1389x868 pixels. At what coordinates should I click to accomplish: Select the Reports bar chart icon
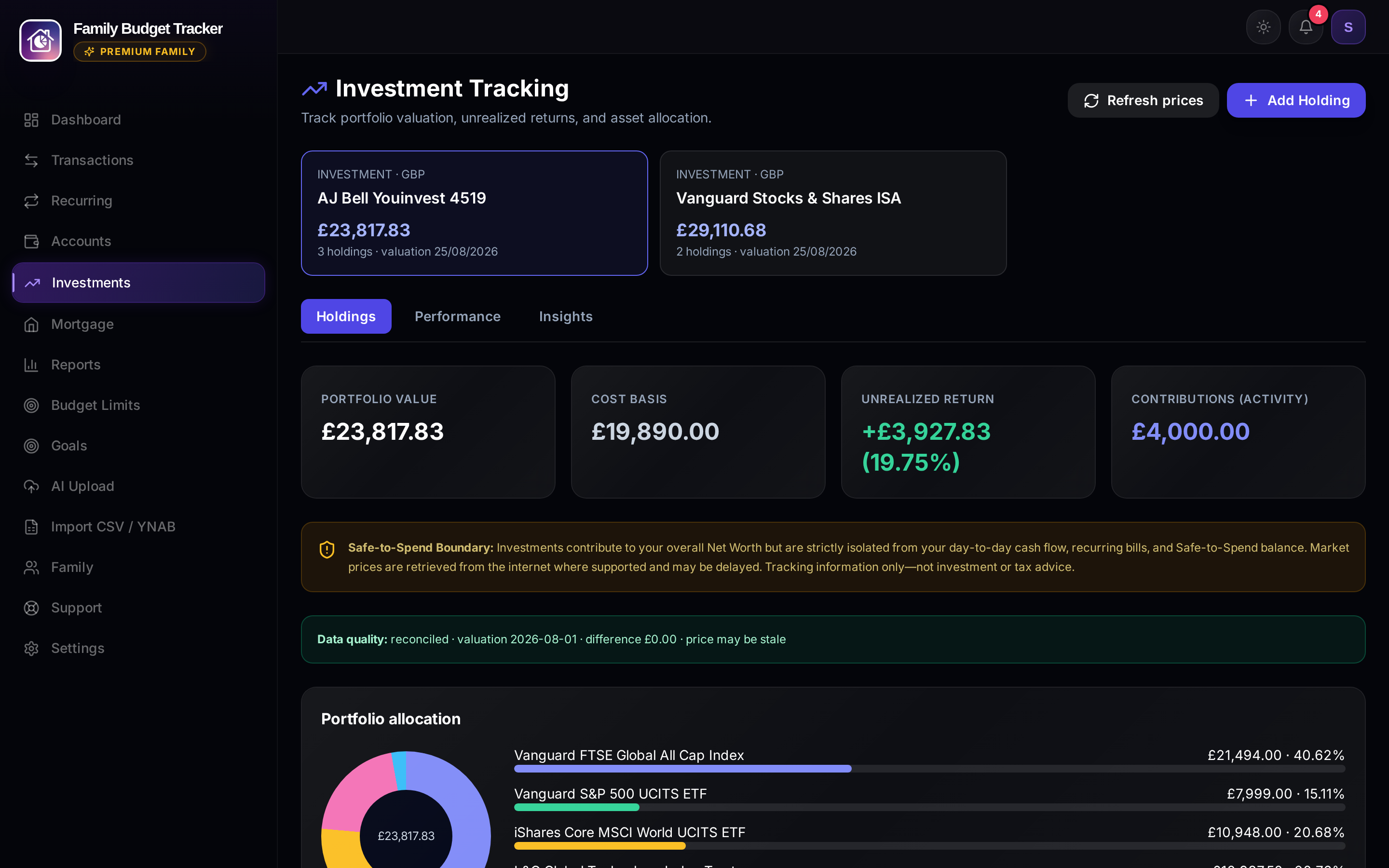pos(31,365)
